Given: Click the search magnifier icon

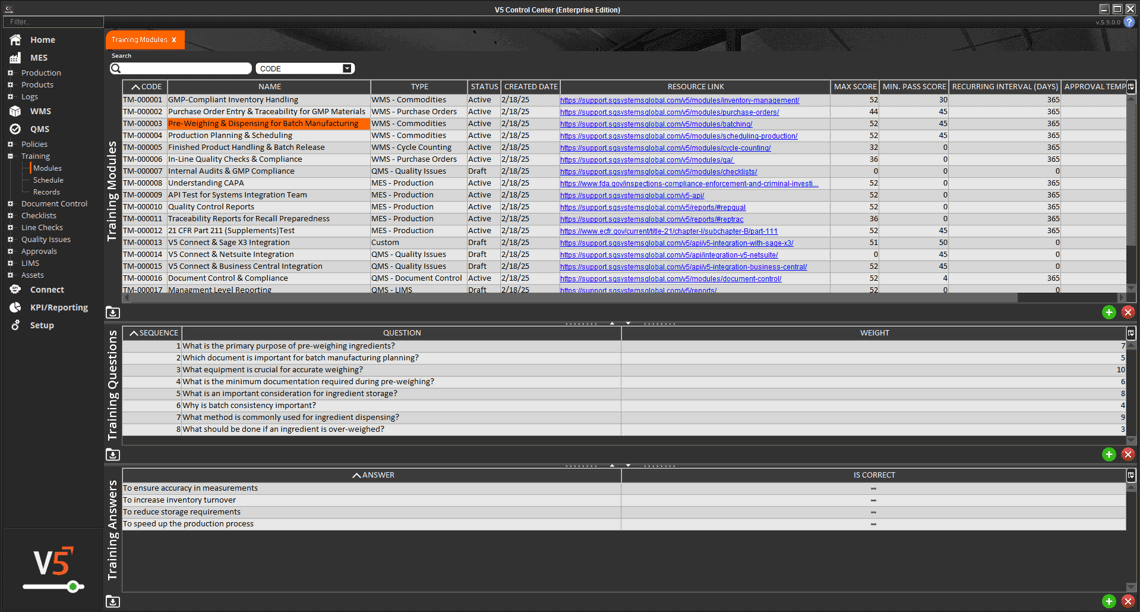Looking at the screenshot, I should coord(116,68).
